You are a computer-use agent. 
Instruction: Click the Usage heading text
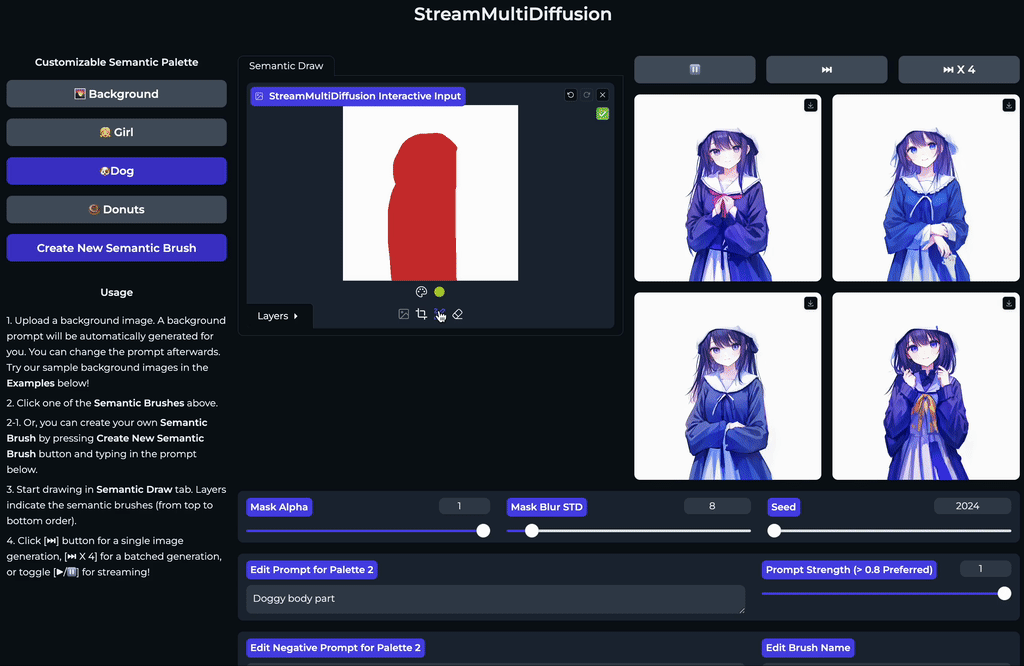[116, 293]
